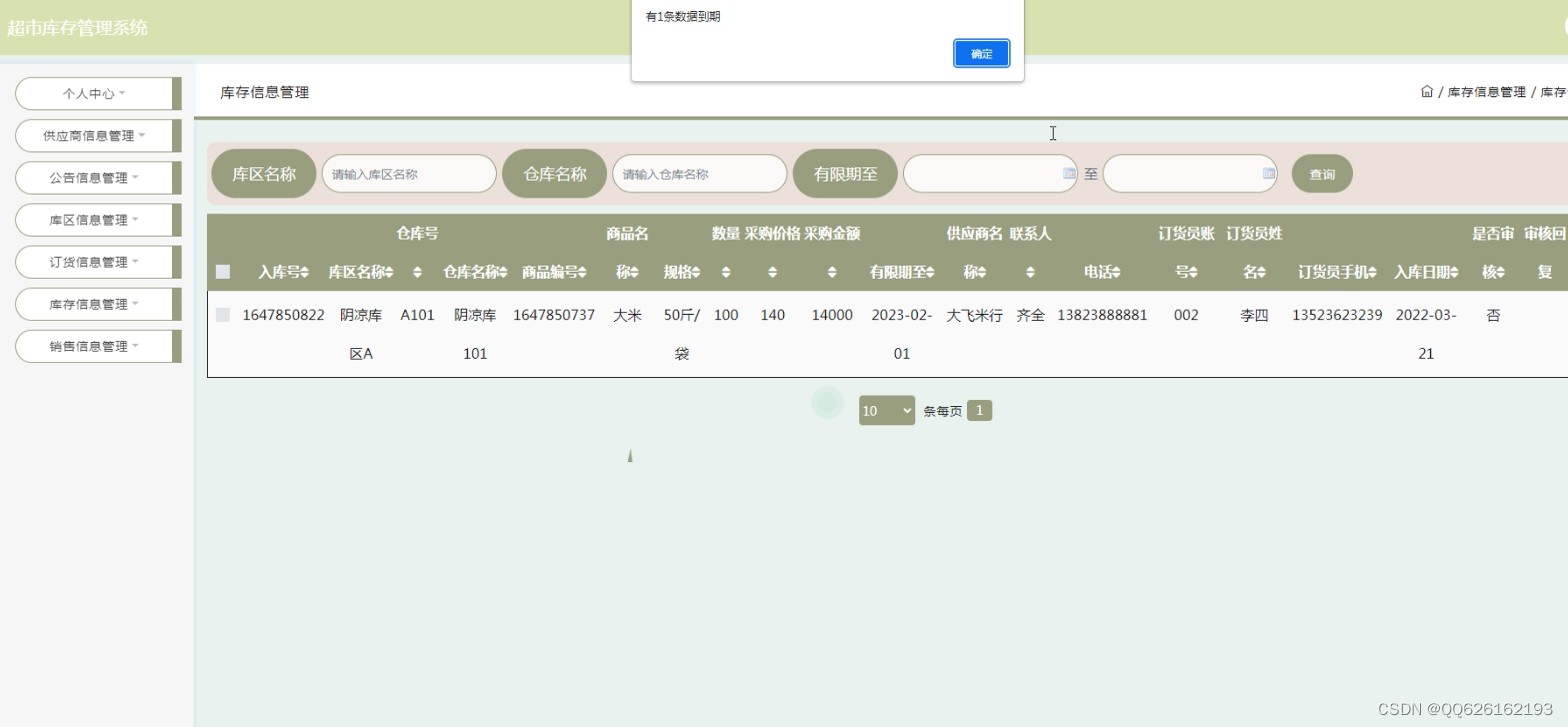Sort table by 商品名称 column
This screenshot has width=1568, height=727.
634,272
